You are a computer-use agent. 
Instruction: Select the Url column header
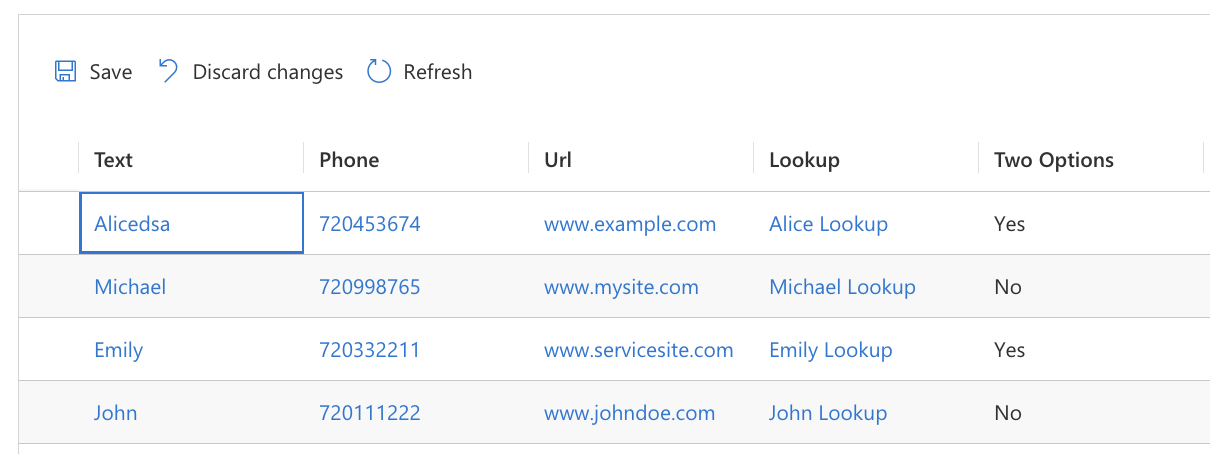558,160
